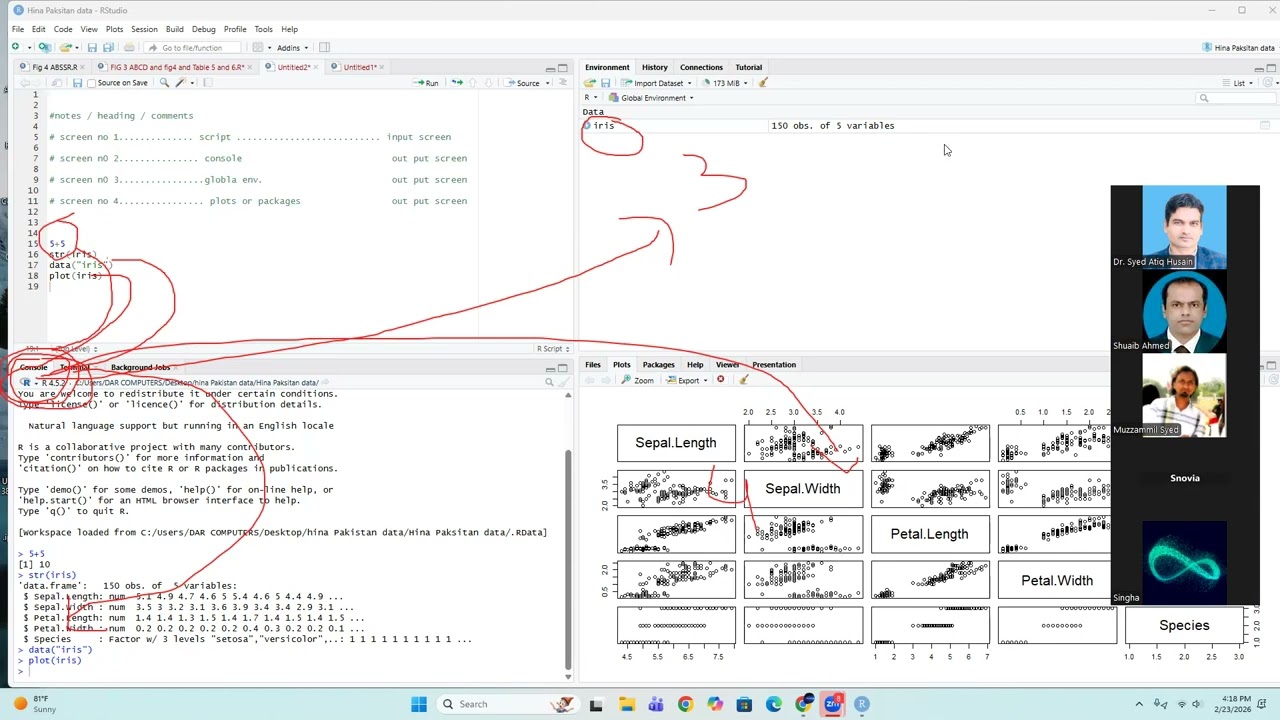Expand the iris object details
The height and width of the screenshot is (720, 1280).
point(587,126)
